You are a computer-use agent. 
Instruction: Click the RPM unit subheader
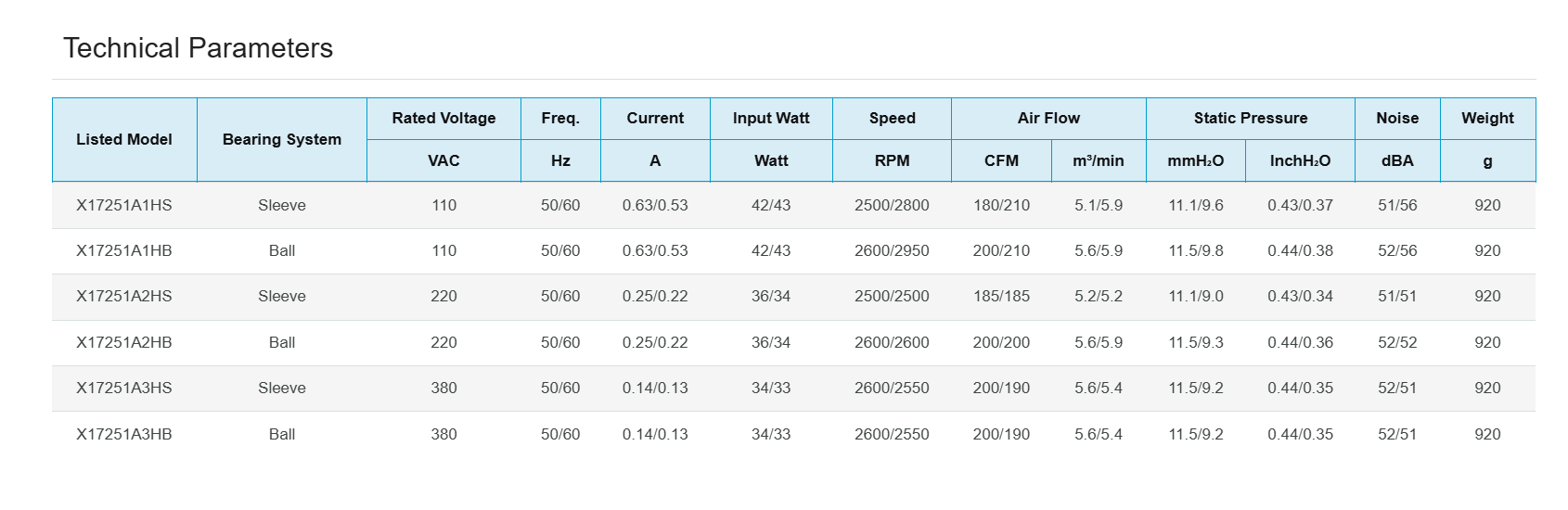(892, 160)
